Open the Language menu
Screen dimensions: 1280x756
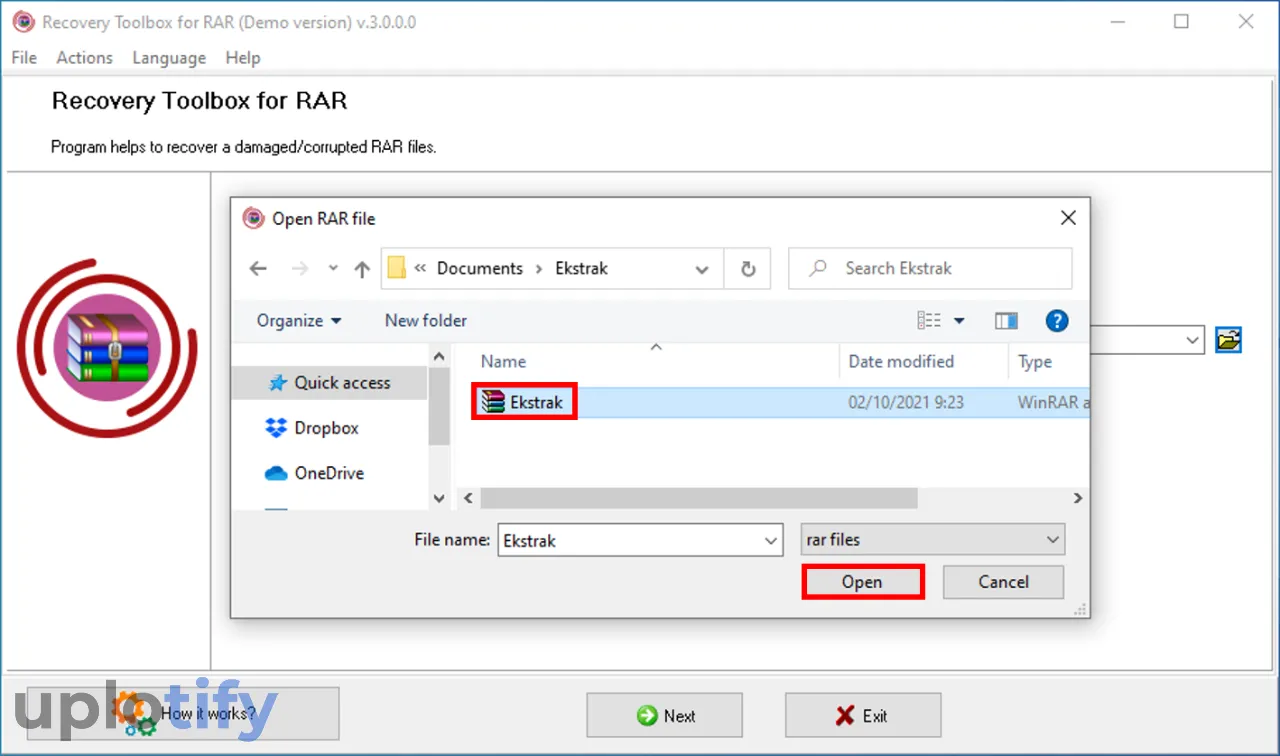tap(169, 58)
